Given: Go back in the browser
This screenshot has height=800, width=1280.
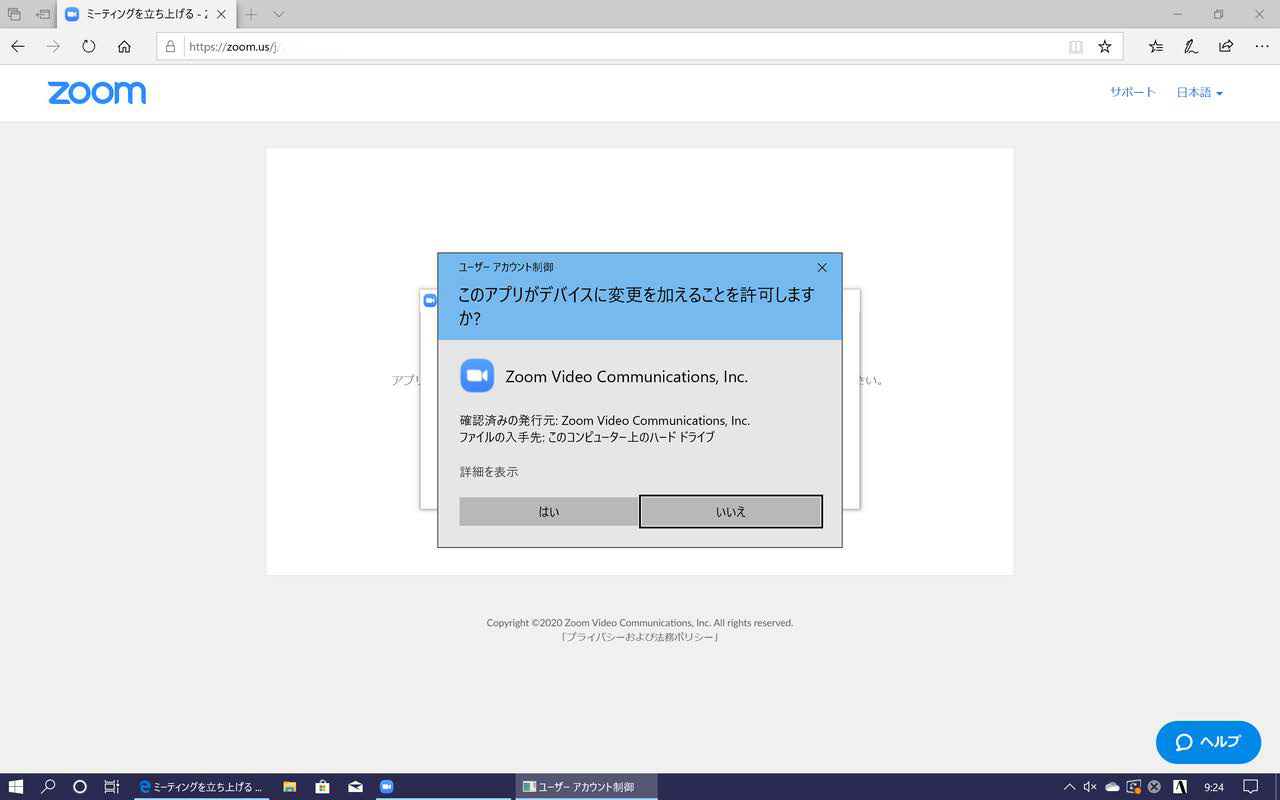Looking at the screenshot, I should coord(18,46).
